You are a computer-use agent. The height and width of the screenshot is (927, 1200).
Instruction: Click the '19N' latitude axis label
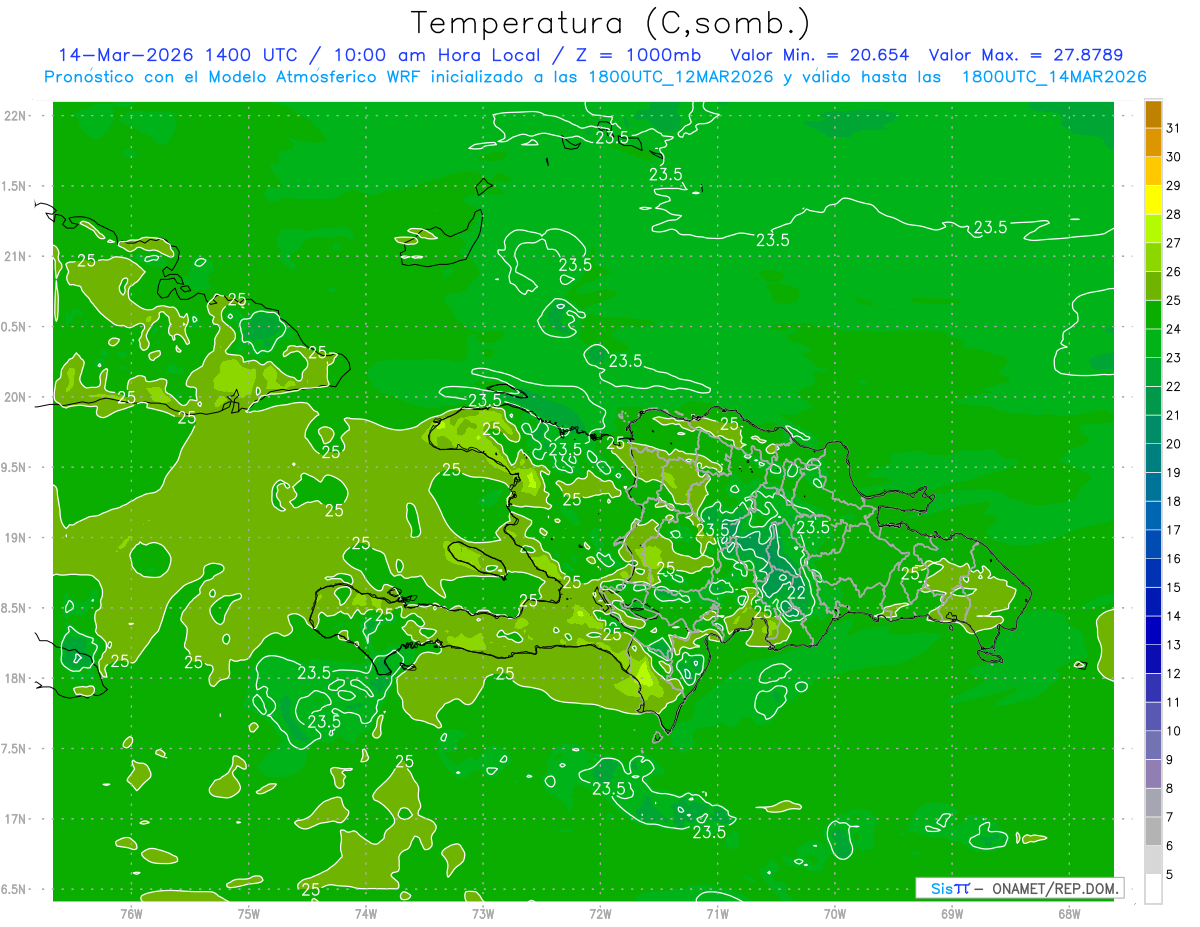[x=15, y=538]
